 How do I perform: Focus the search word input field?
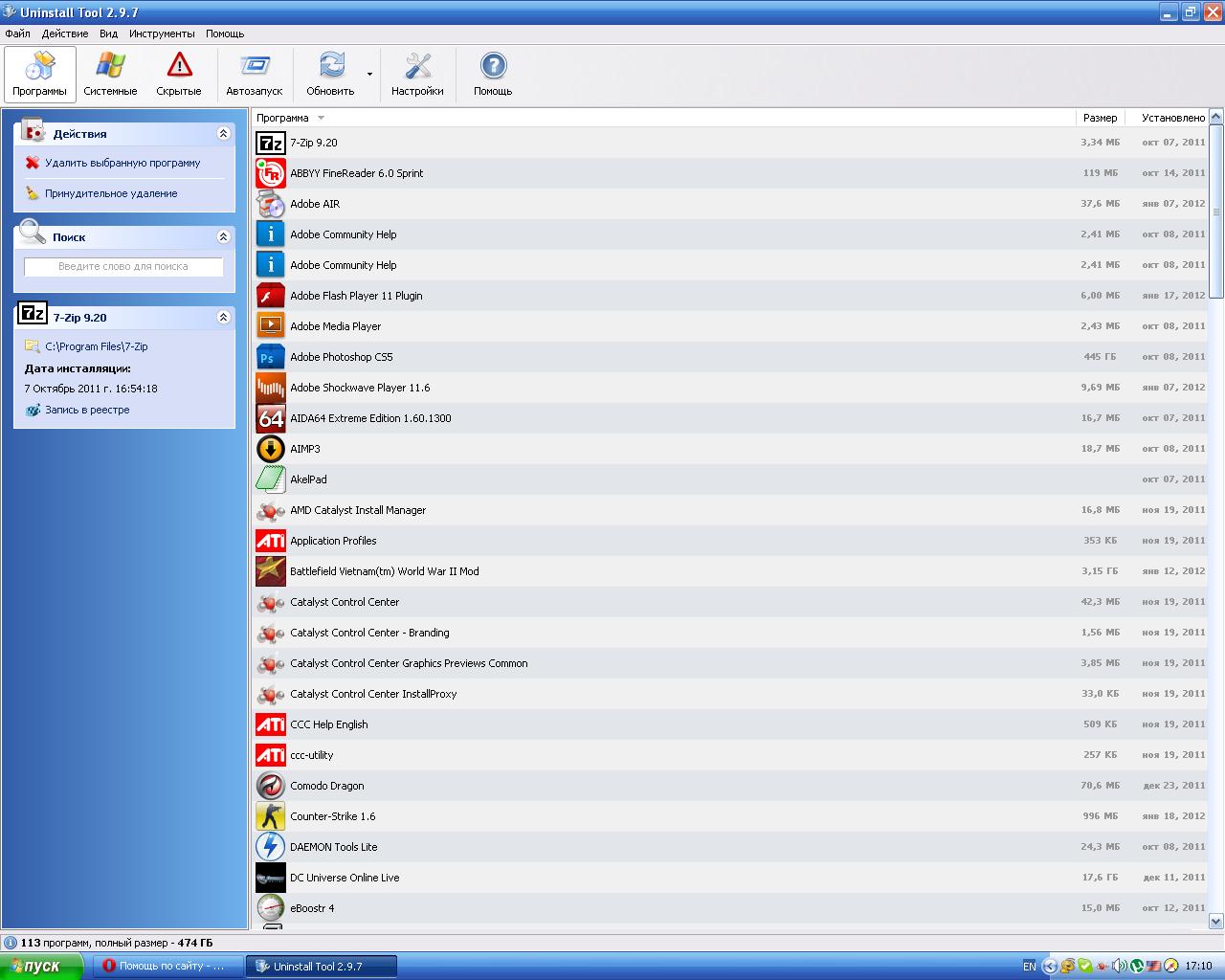123,267
